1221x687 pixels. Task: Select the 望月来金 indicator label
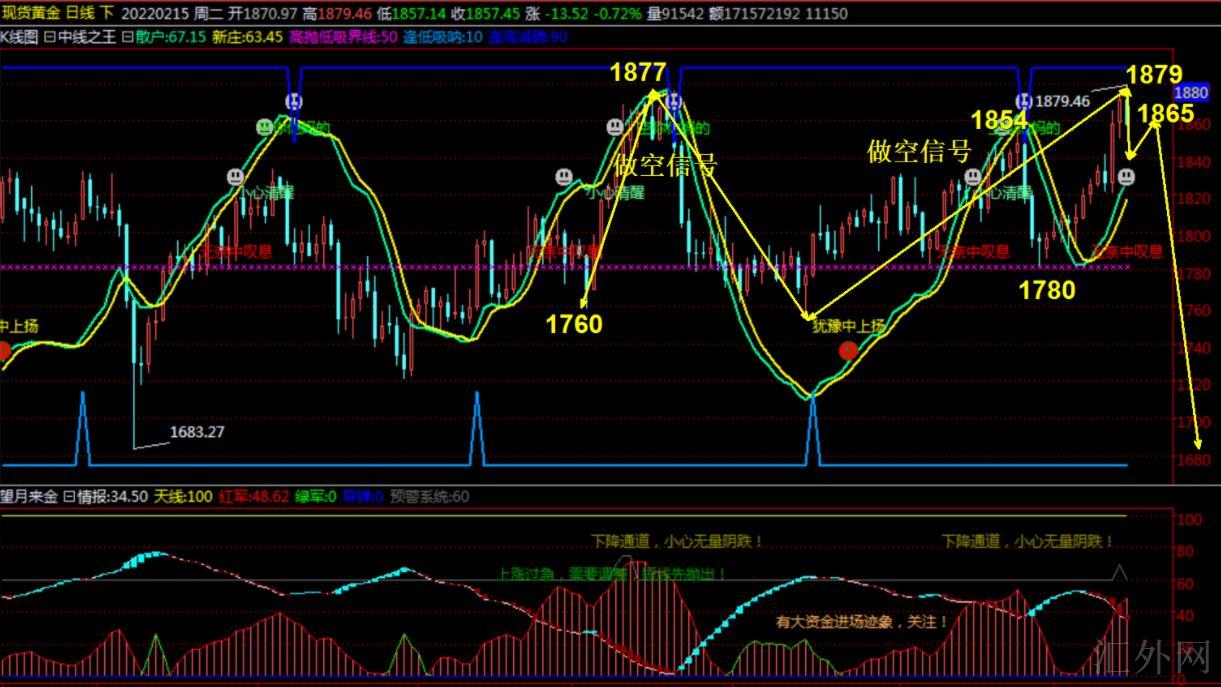point(30,496)
